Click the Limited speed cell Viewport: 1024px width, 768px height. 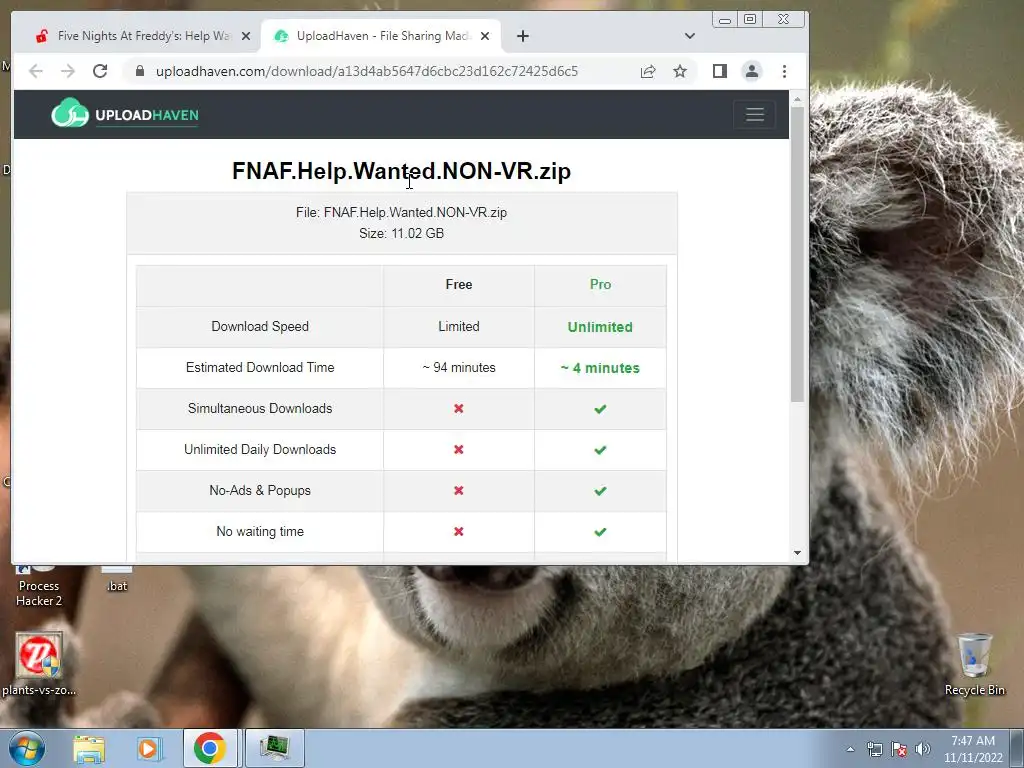458,327
